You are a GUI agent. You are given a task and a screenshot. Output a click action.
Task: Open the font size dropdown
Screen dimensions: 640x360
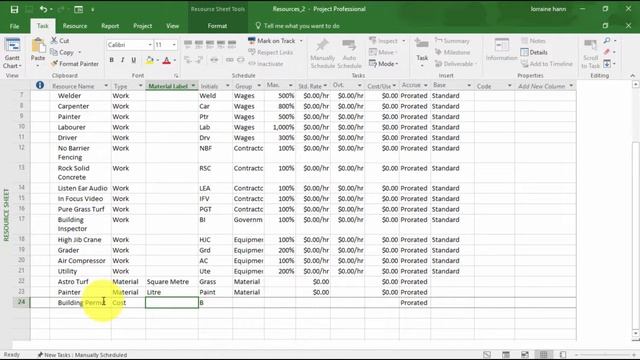[x=174, y=44]
